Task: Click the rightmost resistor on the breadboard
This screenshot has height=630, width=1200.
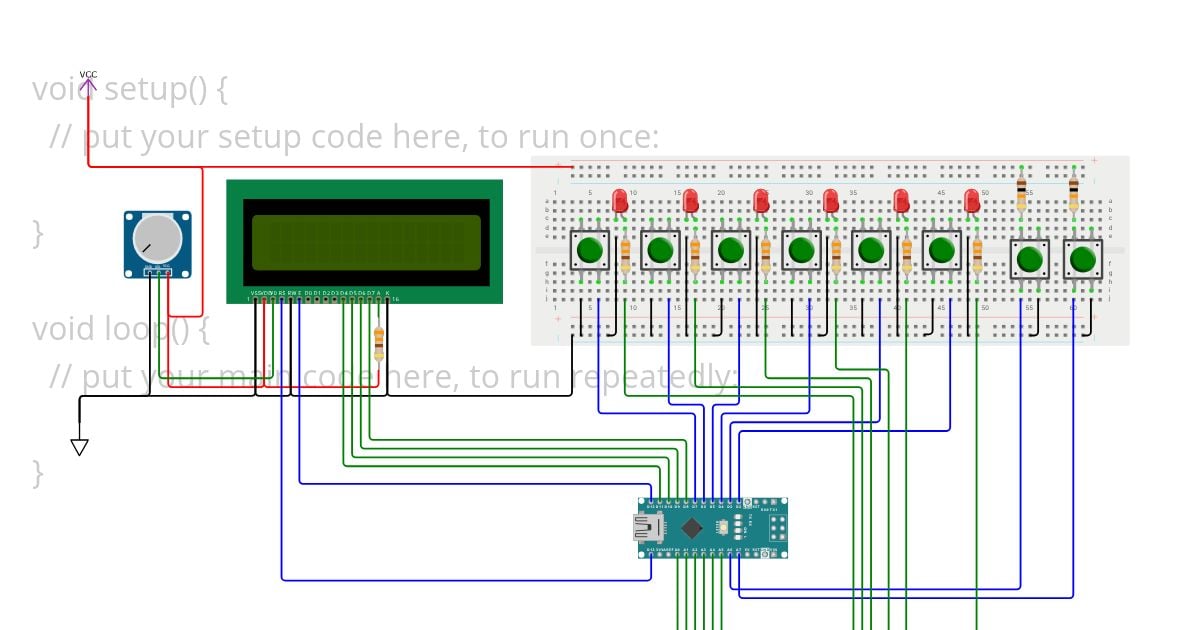Action: pyautogui.click(x=1073, y=192)
